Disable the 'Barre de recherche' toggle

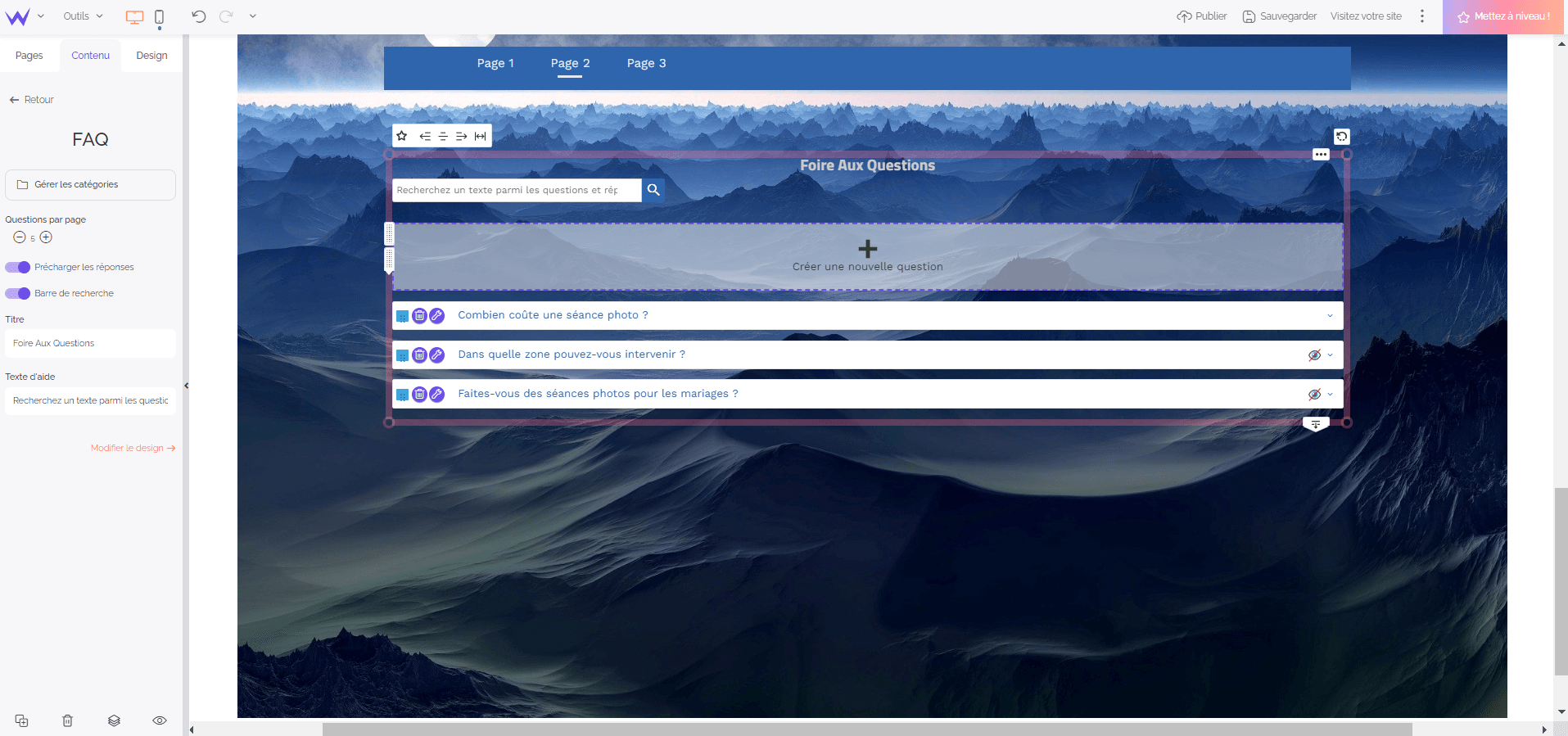(x=18, y=293)
